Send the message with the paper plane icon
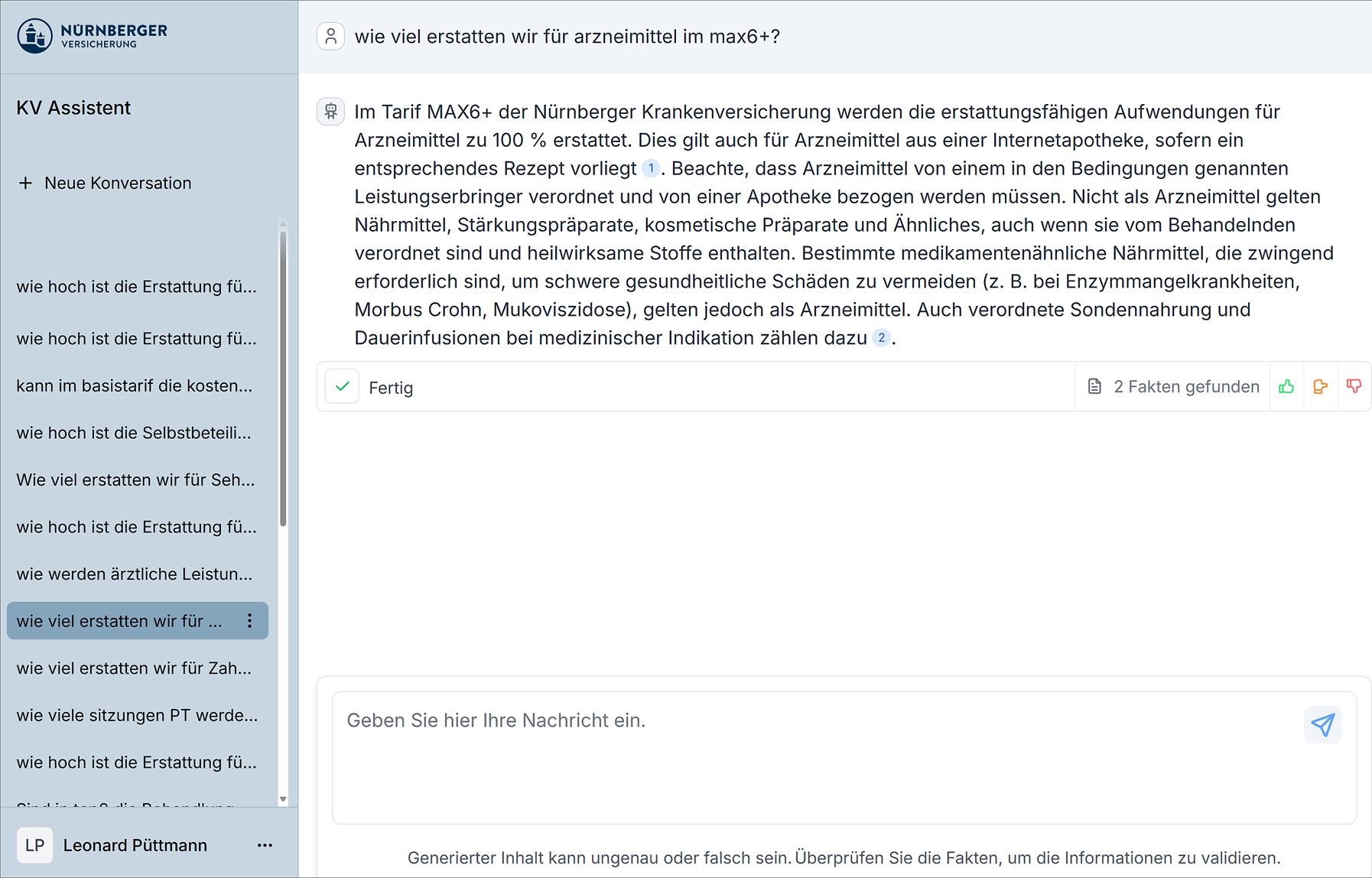The width and height of the screenshot is (1372, 878). point(1322,724)
